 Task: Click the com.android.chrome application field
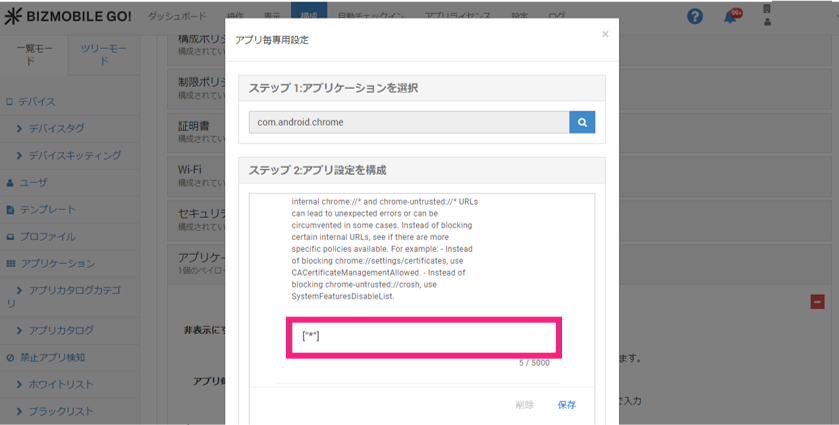coord(409,122)
